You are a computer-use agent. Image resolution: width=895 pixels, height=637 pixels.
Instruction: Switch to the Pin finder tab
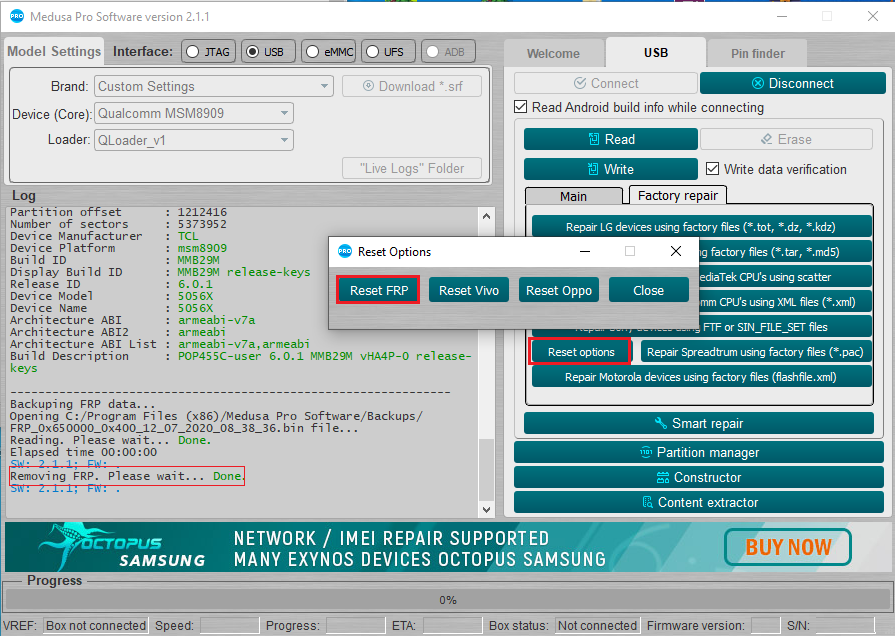tap(757, 54)
